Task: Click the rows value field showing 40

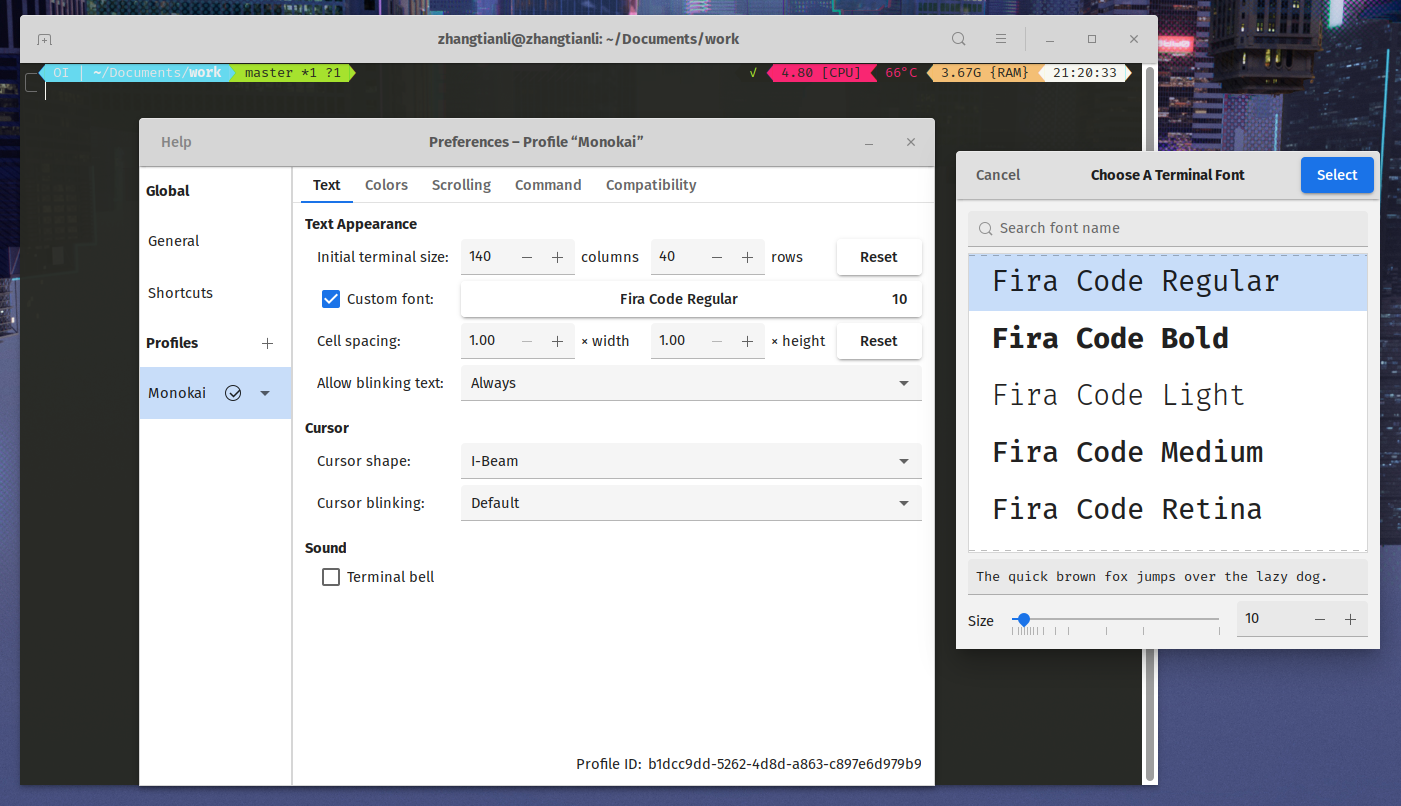Action: (x=677, y=257)
